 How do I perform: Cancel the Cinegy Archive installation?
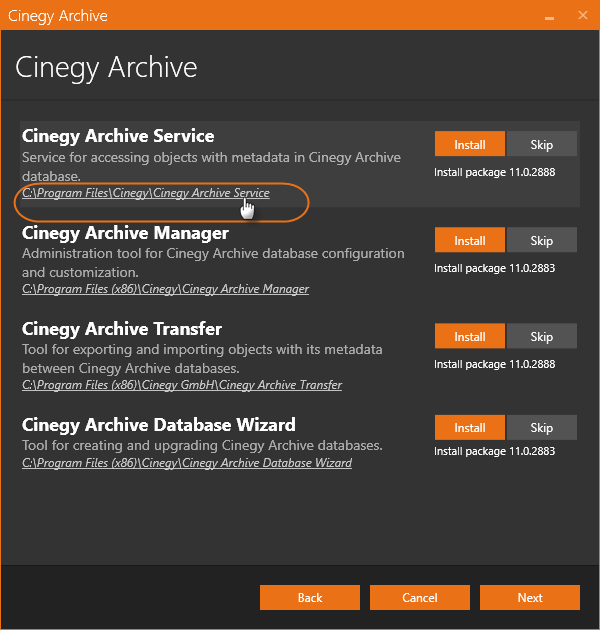click(420, 597)
